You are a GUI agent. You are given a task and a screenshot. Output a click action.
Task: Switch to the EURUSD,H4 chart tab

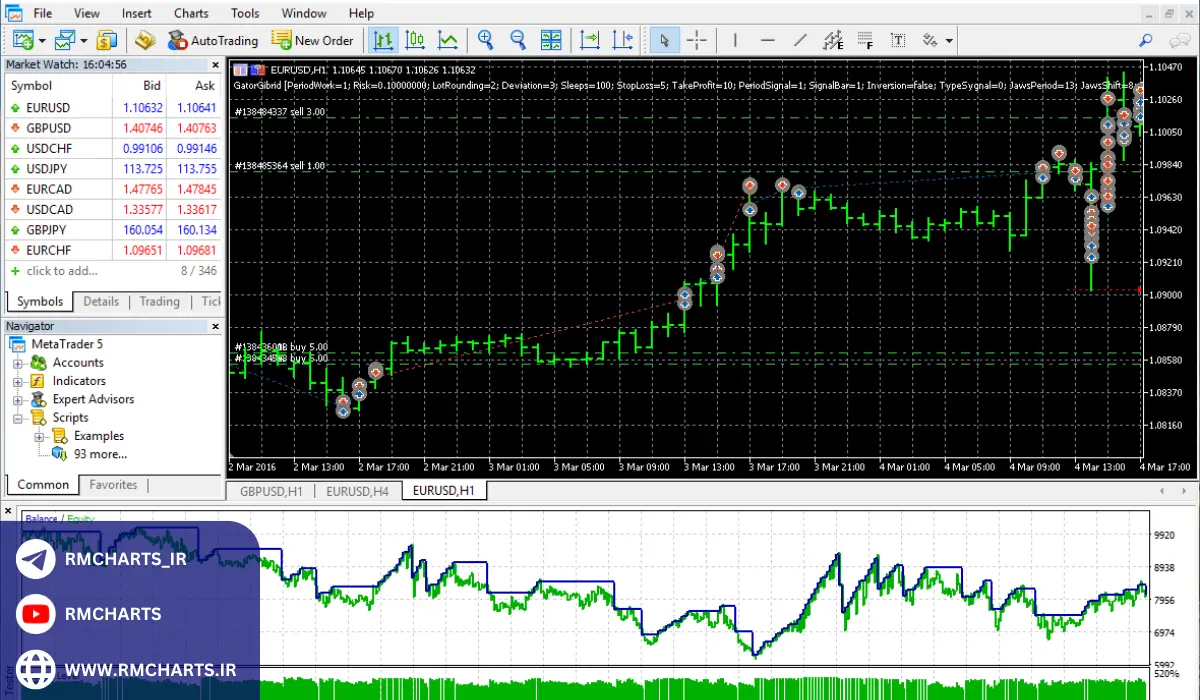pyautogui.click(x=358, y=491)
